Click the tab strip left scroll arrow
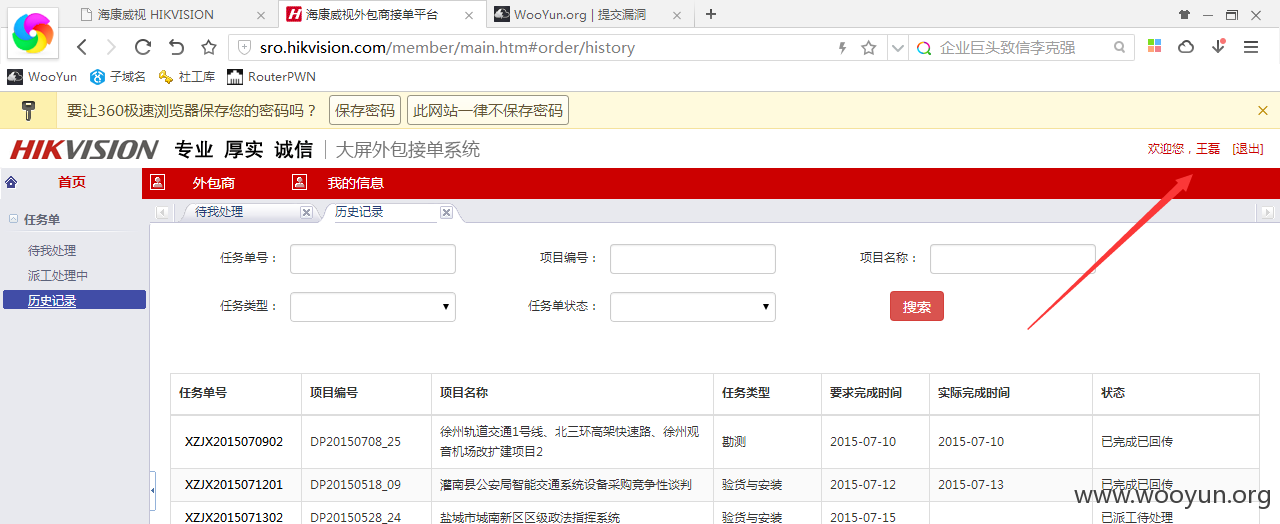Image resolution: width=1280 pixels, height=524 pixels. pos(162,212)
